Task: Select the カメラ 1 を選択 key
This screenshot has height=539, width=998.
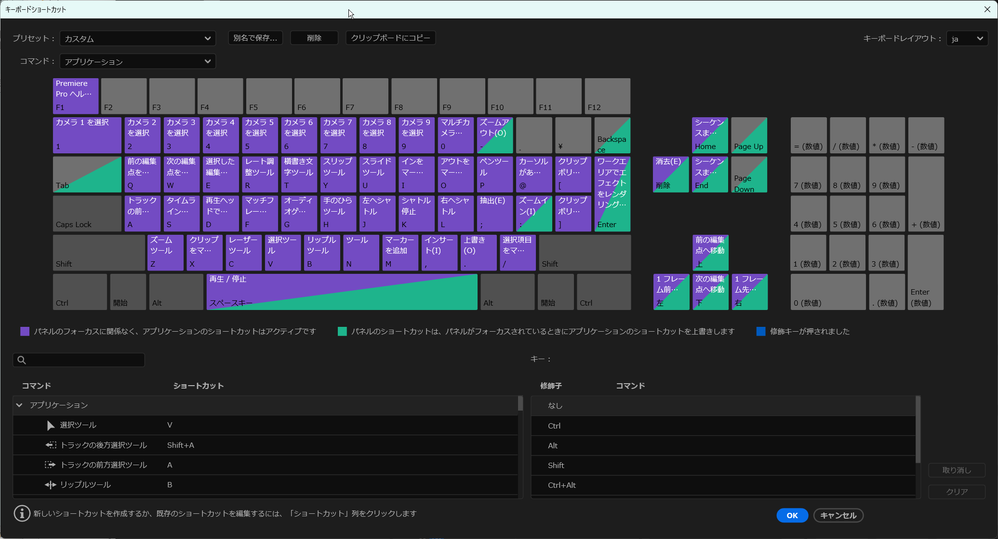Action: 87,135
